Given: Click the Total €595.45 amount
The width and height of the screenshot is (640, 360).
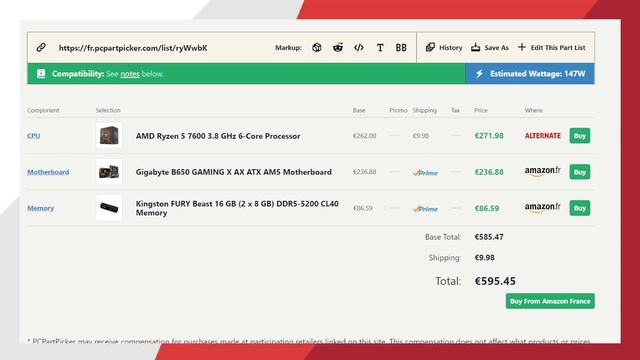Looking at the screenshot, I should [x=495, y=281].
